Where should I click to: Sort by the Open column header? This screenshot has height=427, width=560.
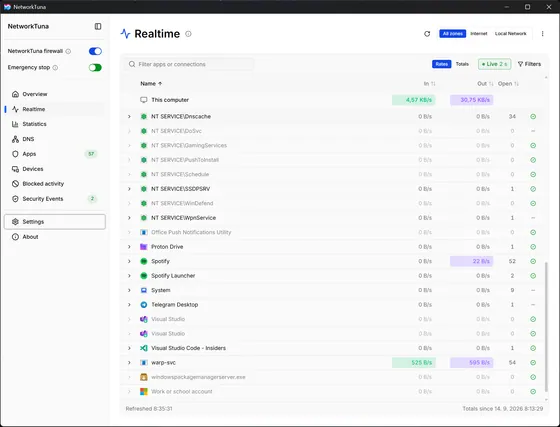click(508, 84)
